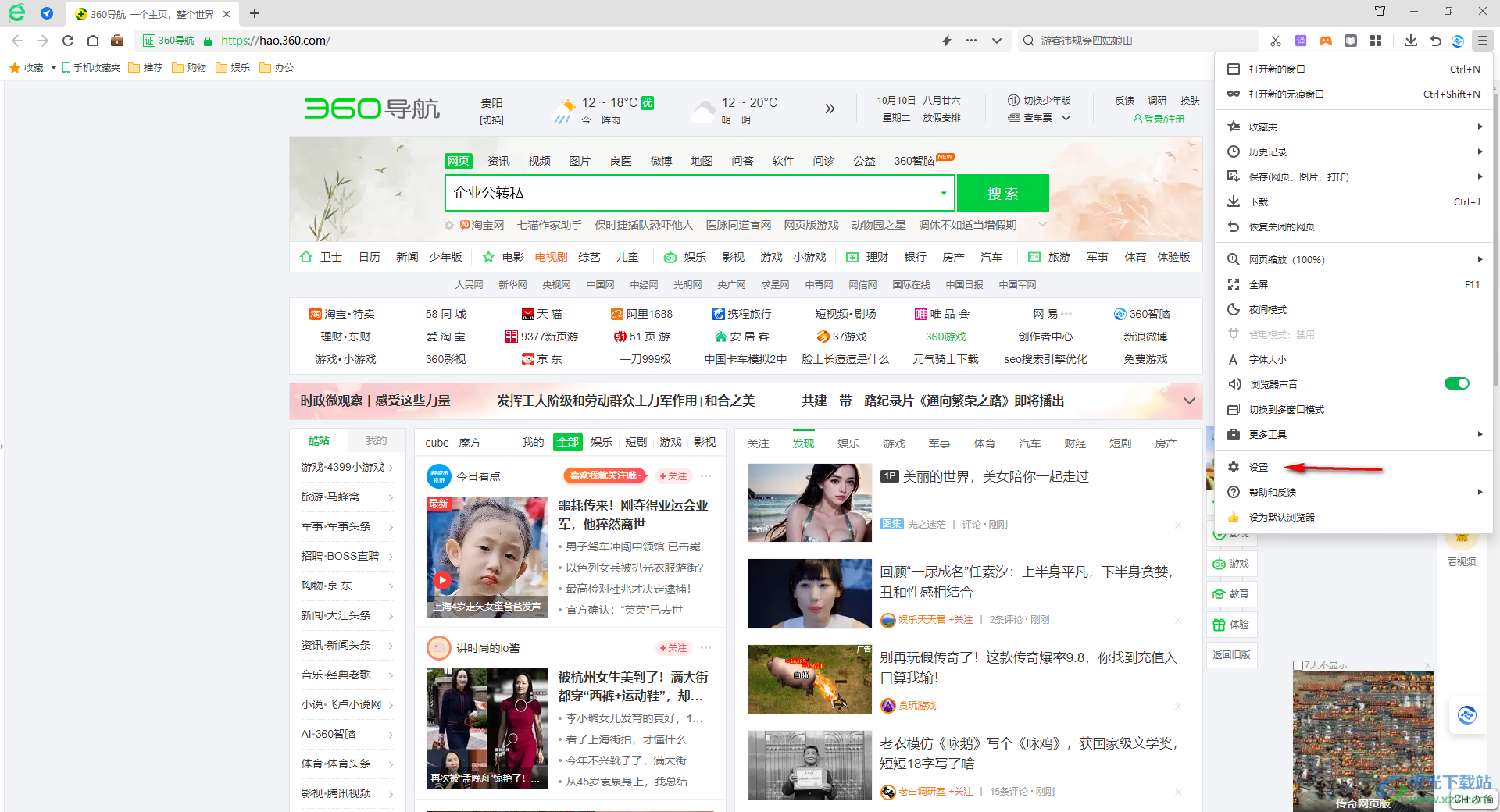The height and width of the screenshot is (812, 1500).
Task: Follow 讲时尚的lo酱 with +关注 button
Action: 673,648
